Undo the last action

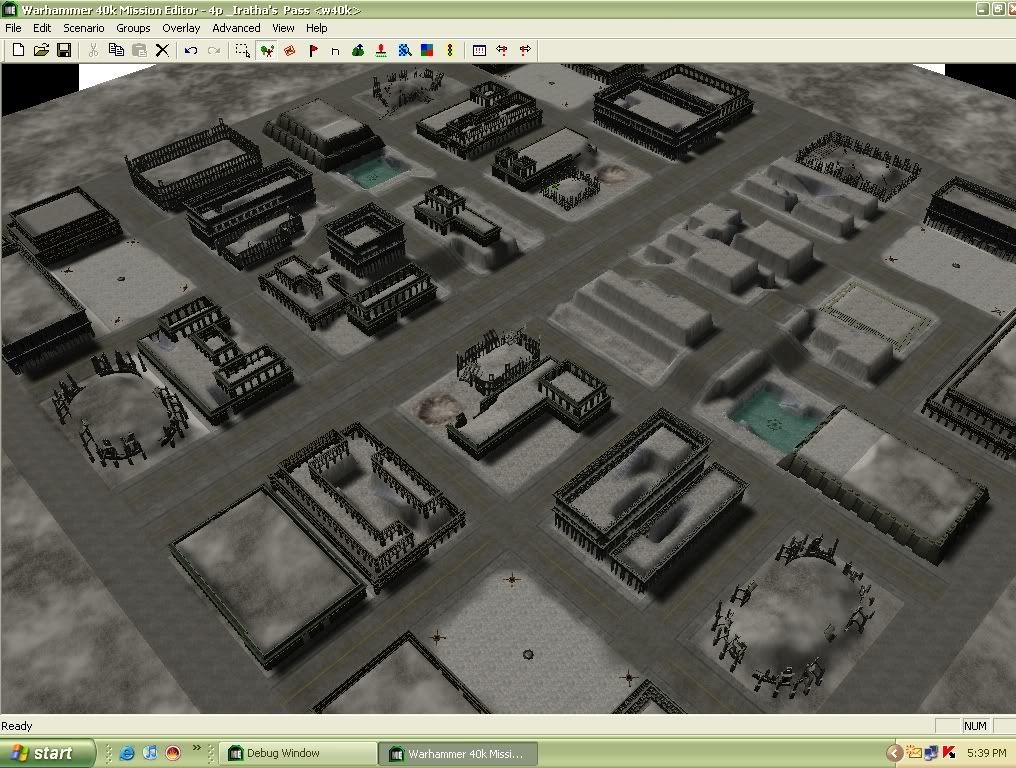tap(191, 50)
